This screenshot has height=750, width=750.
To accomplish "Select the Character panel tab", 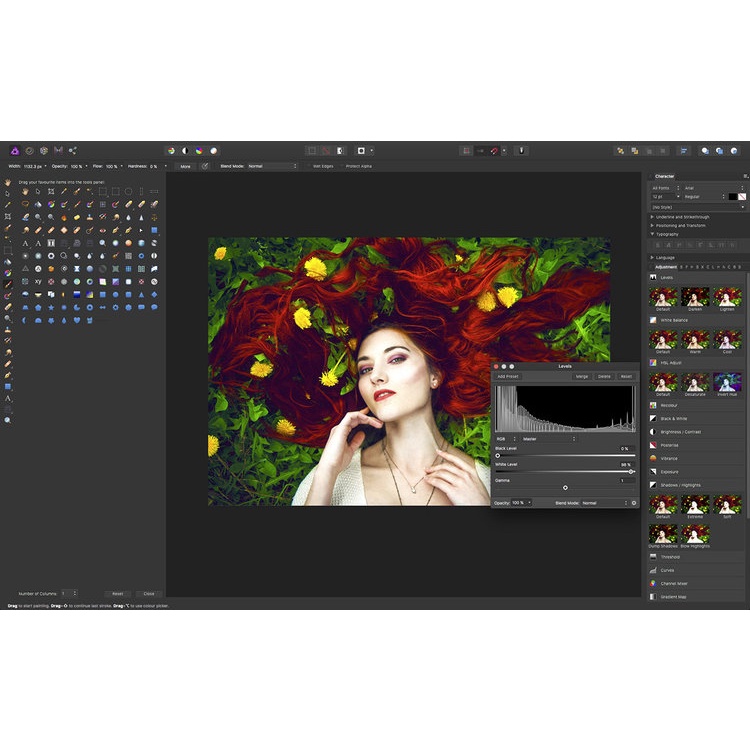I will pos(665,176).
